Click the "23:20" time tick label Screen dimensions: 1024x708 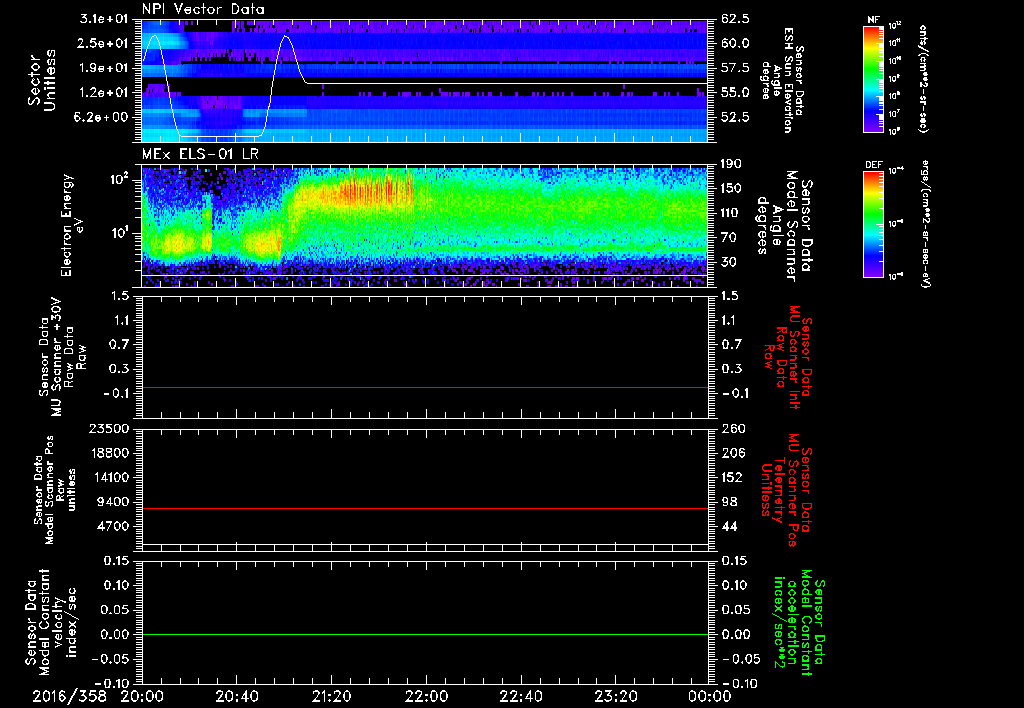tap(615, 697)
